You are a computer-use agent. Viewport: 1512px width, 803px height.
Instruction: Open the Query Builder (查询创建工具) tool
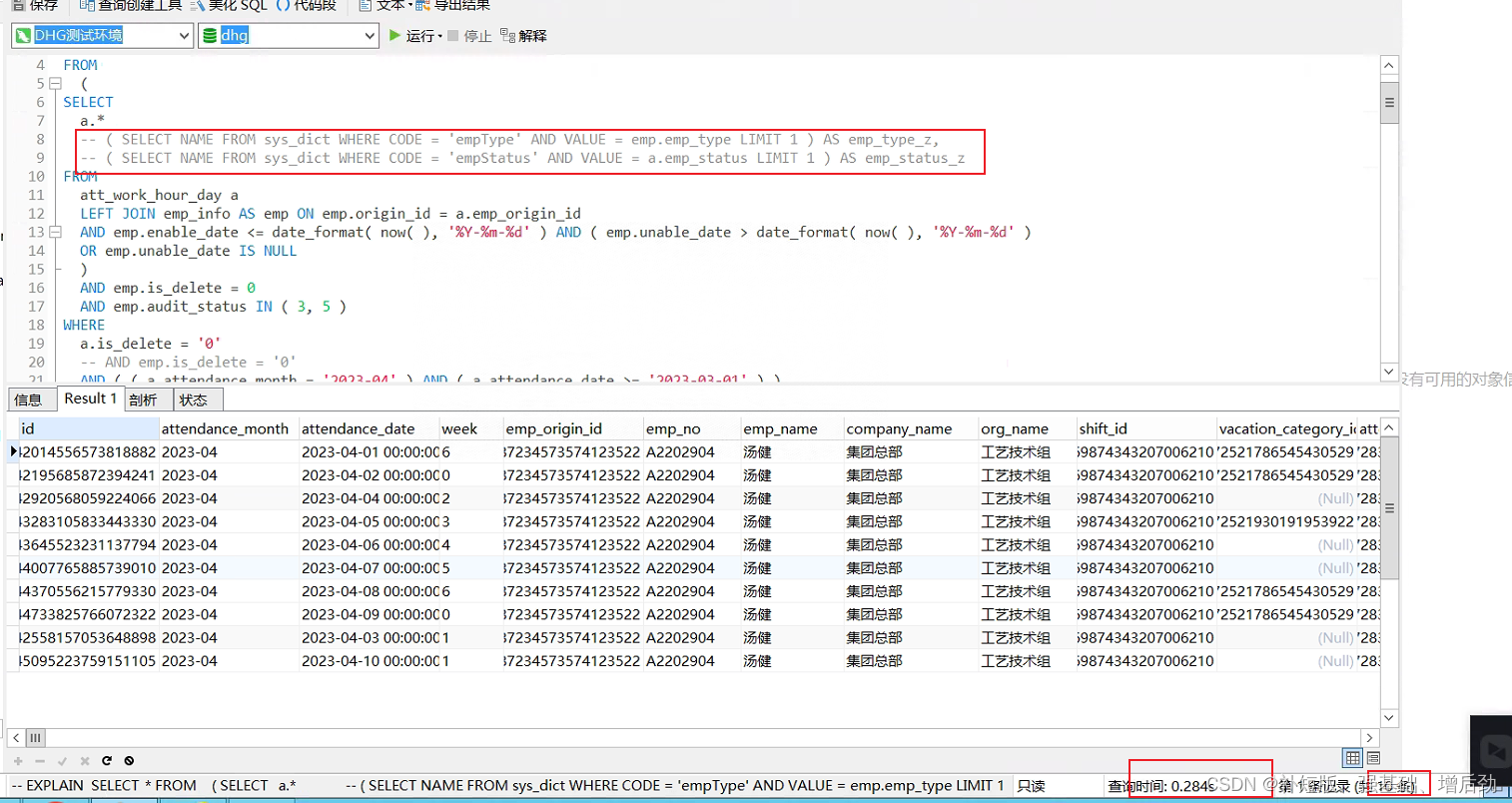[x=133, y=5]
